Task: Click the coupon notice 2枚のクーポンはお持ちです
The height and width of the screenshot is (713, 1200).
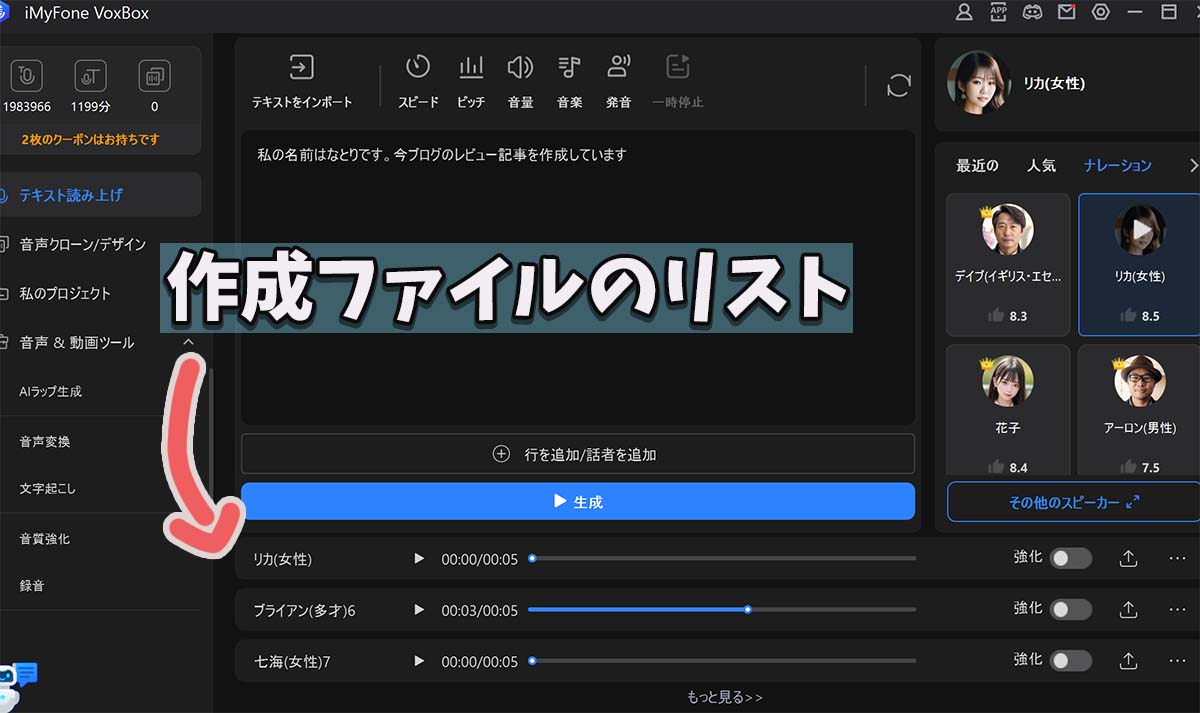Action: pos(90,139)
